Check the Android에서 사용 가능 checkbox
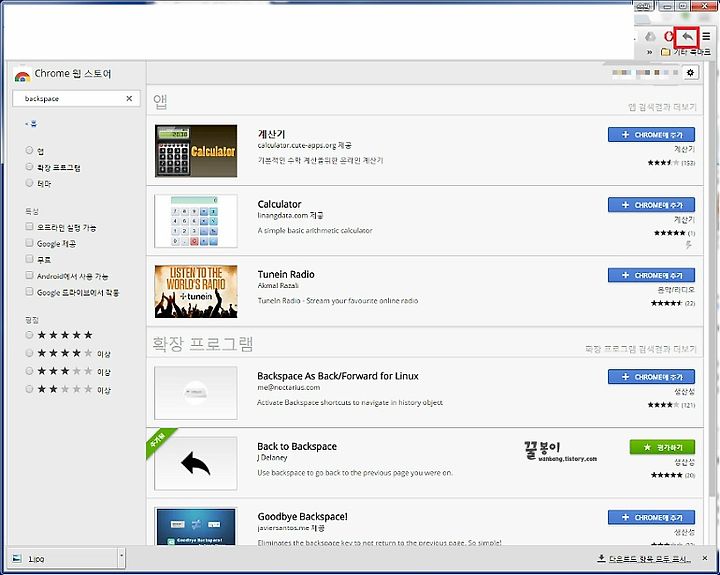This screenshot has height=575, width=720. (29, 275)
